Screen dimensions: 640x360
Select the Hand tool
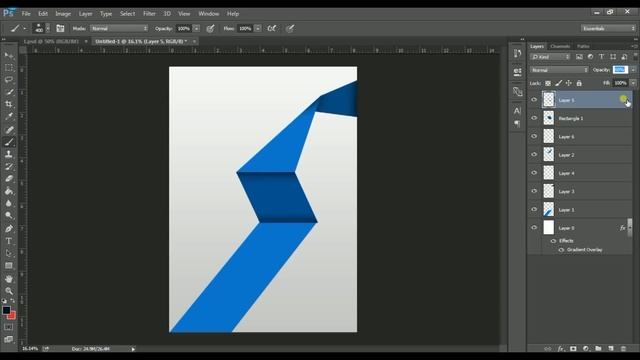pos(9,279)
